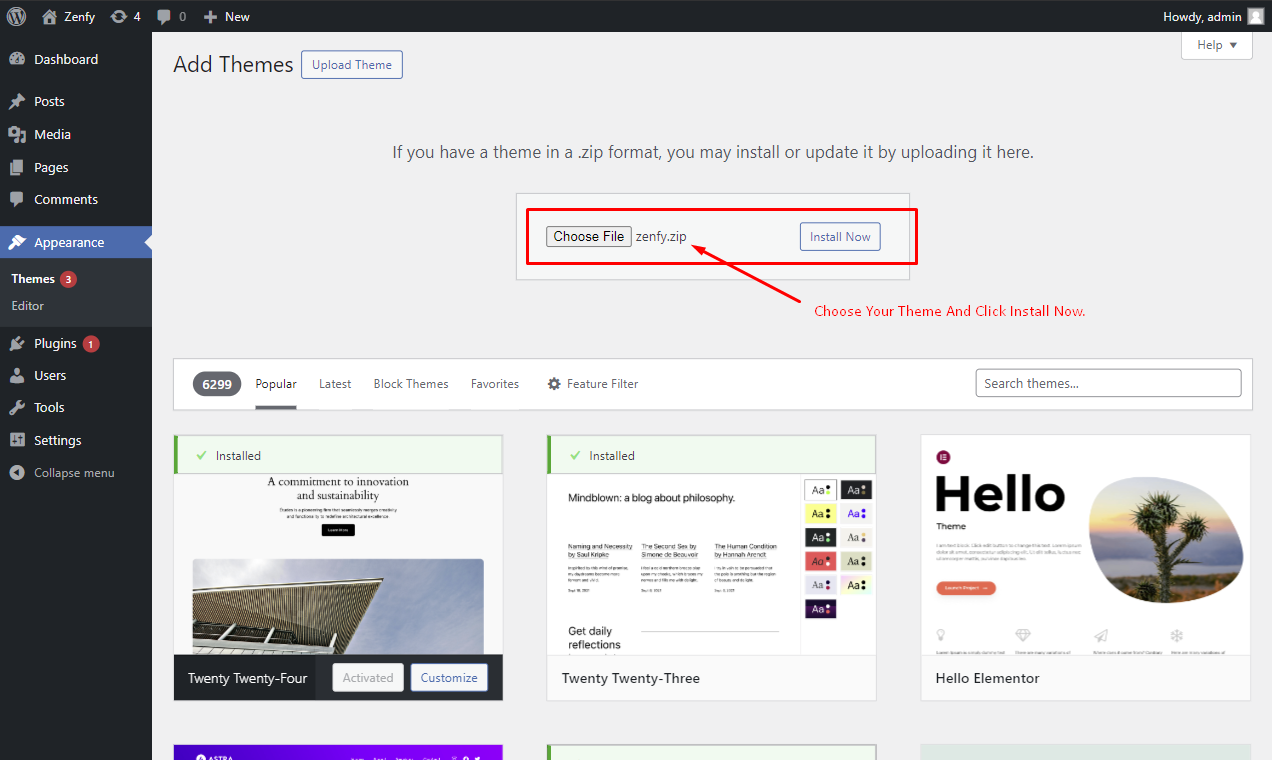Click the Themes update count badge 3
1272x760 pixels.
(x=68, y=279)
